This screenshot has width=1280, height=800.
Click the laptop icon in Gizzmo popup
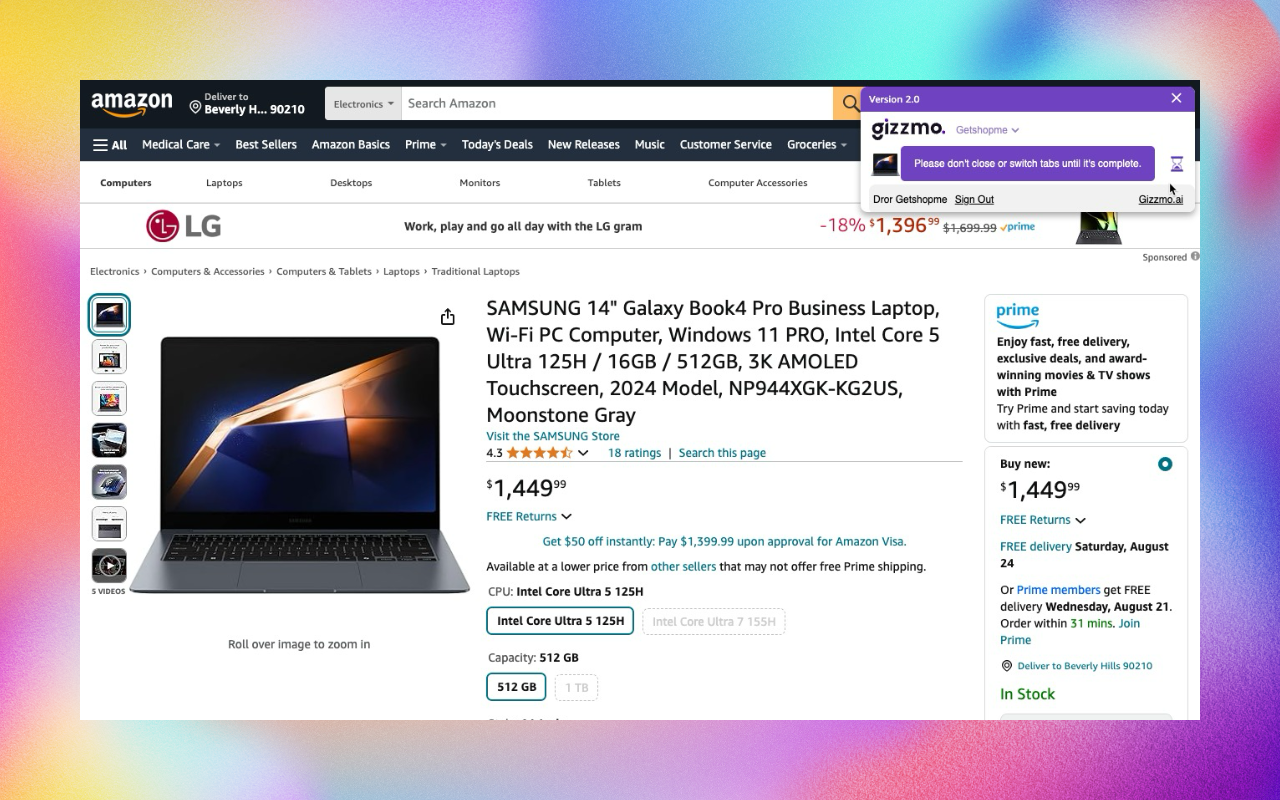point(885,164)
